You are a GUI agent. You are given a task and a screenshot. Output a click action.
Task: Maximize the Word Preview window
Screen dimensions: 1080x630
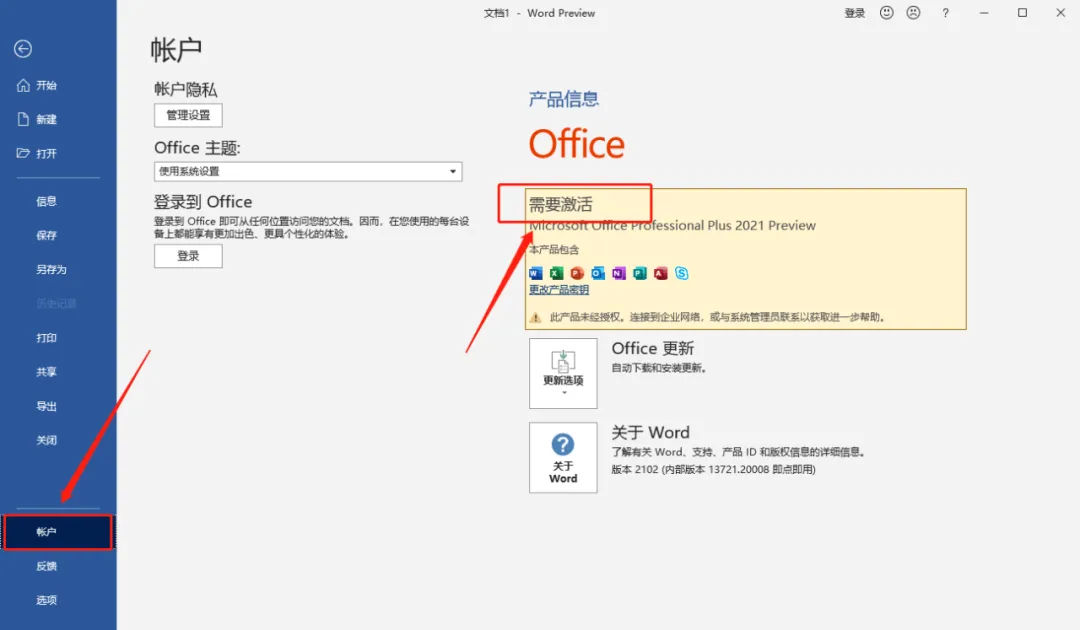point(1022,13)
